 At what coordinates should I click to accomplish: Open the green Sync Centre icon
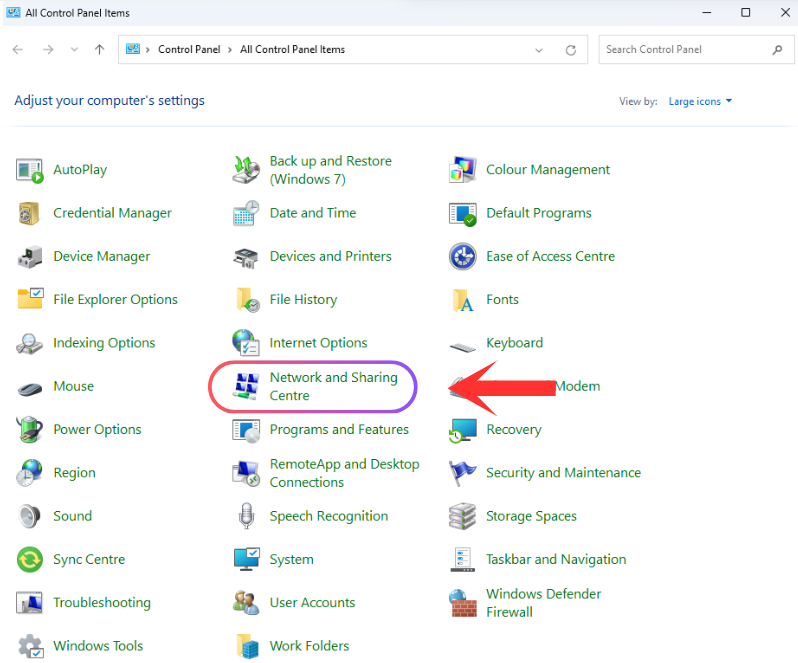pos(30,559)
